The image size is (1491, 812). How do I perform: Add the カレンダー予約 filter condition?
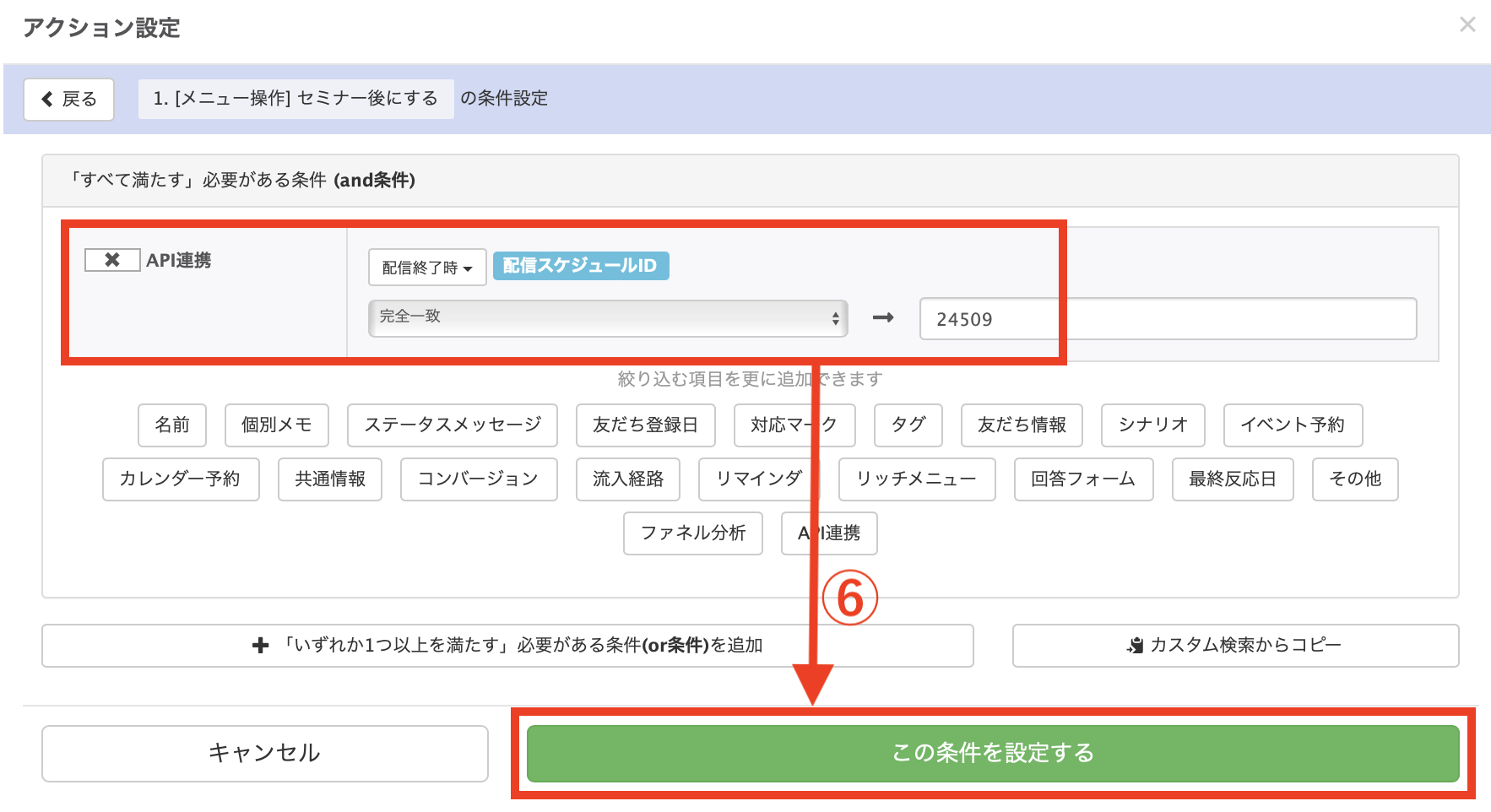(x=181, y=479)
